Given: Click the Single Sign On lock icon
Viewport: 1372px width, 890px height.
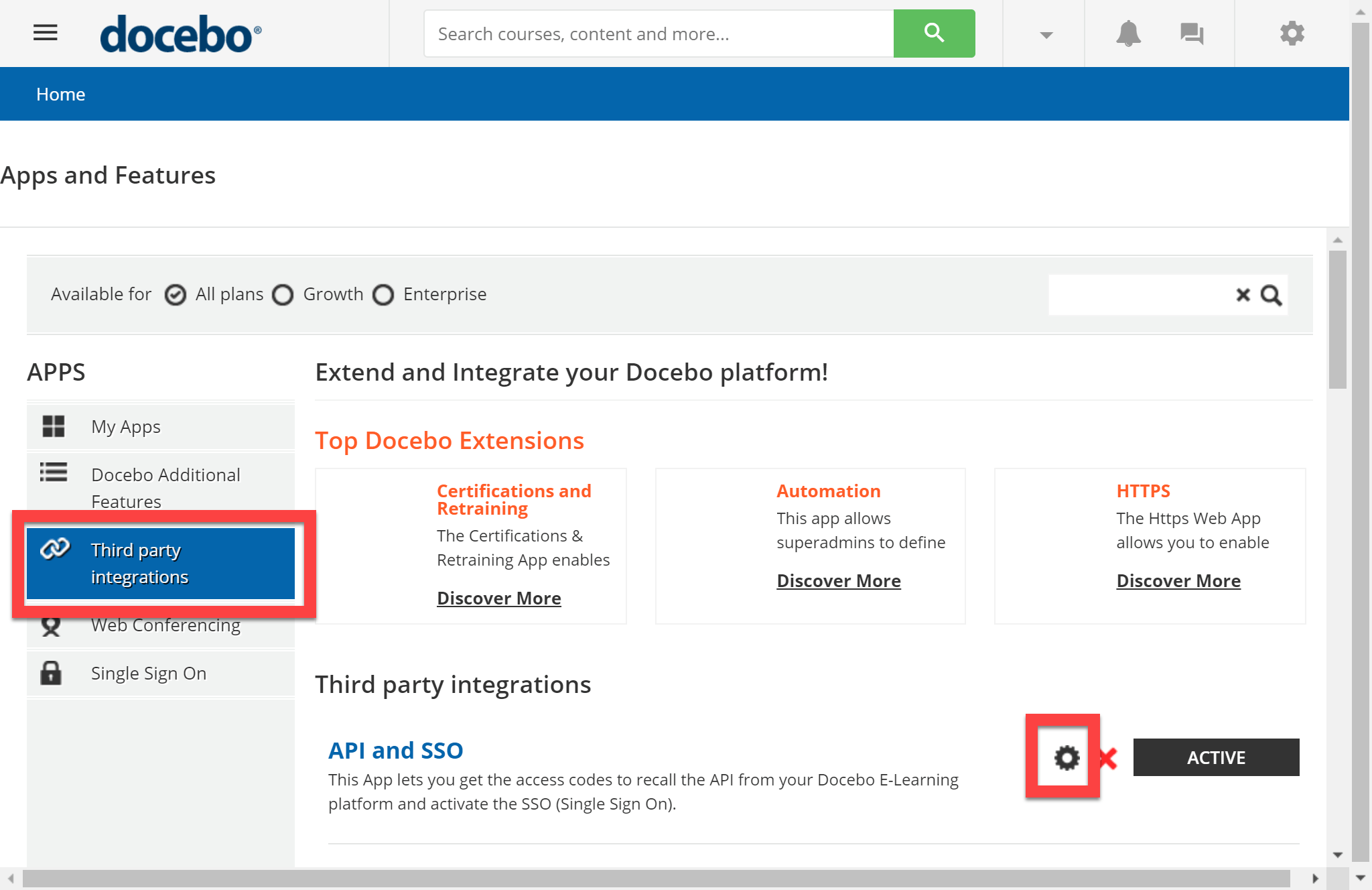Looking at the screenshot, I should 51,673.
